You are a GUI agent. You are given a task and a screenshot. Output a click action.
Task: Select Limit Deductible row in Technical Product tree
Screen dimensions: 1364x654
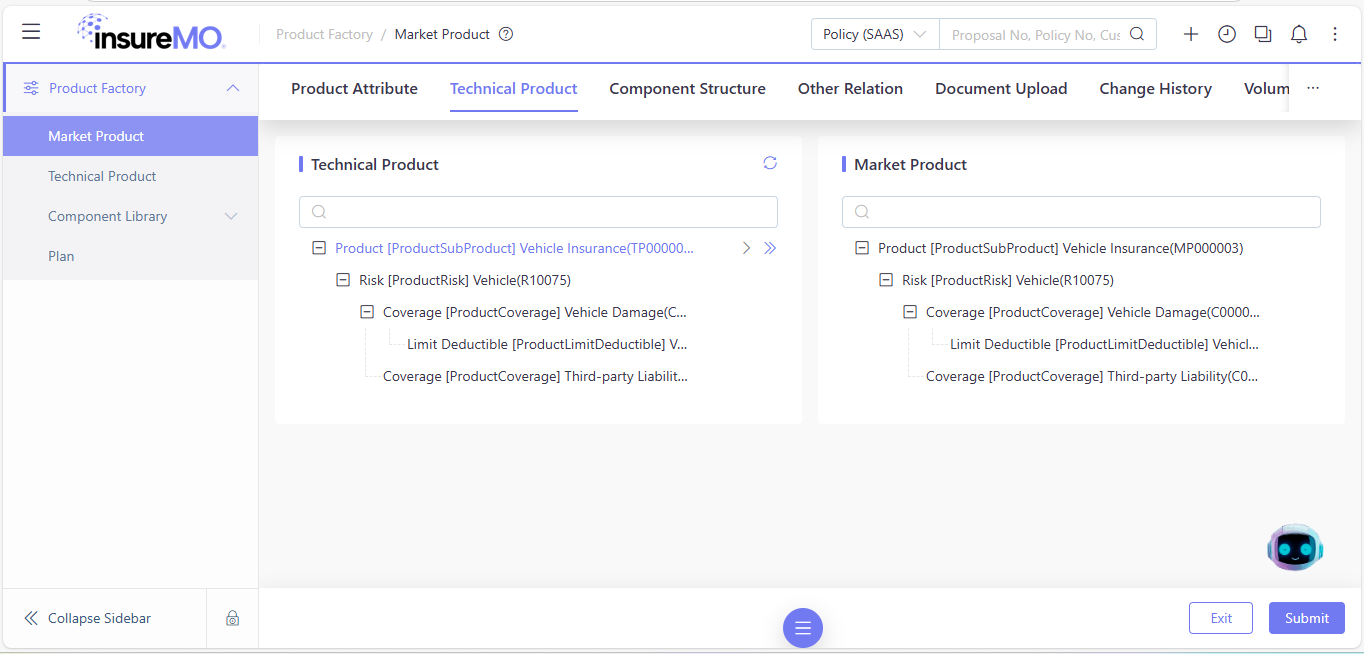pos(547,344)
